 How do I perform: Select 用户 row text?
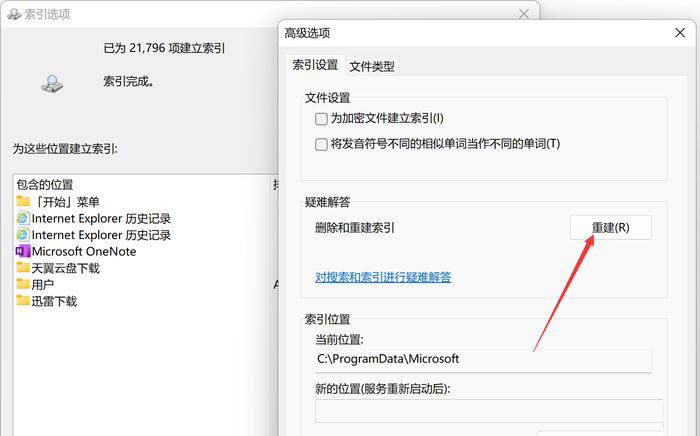point(43,284)
